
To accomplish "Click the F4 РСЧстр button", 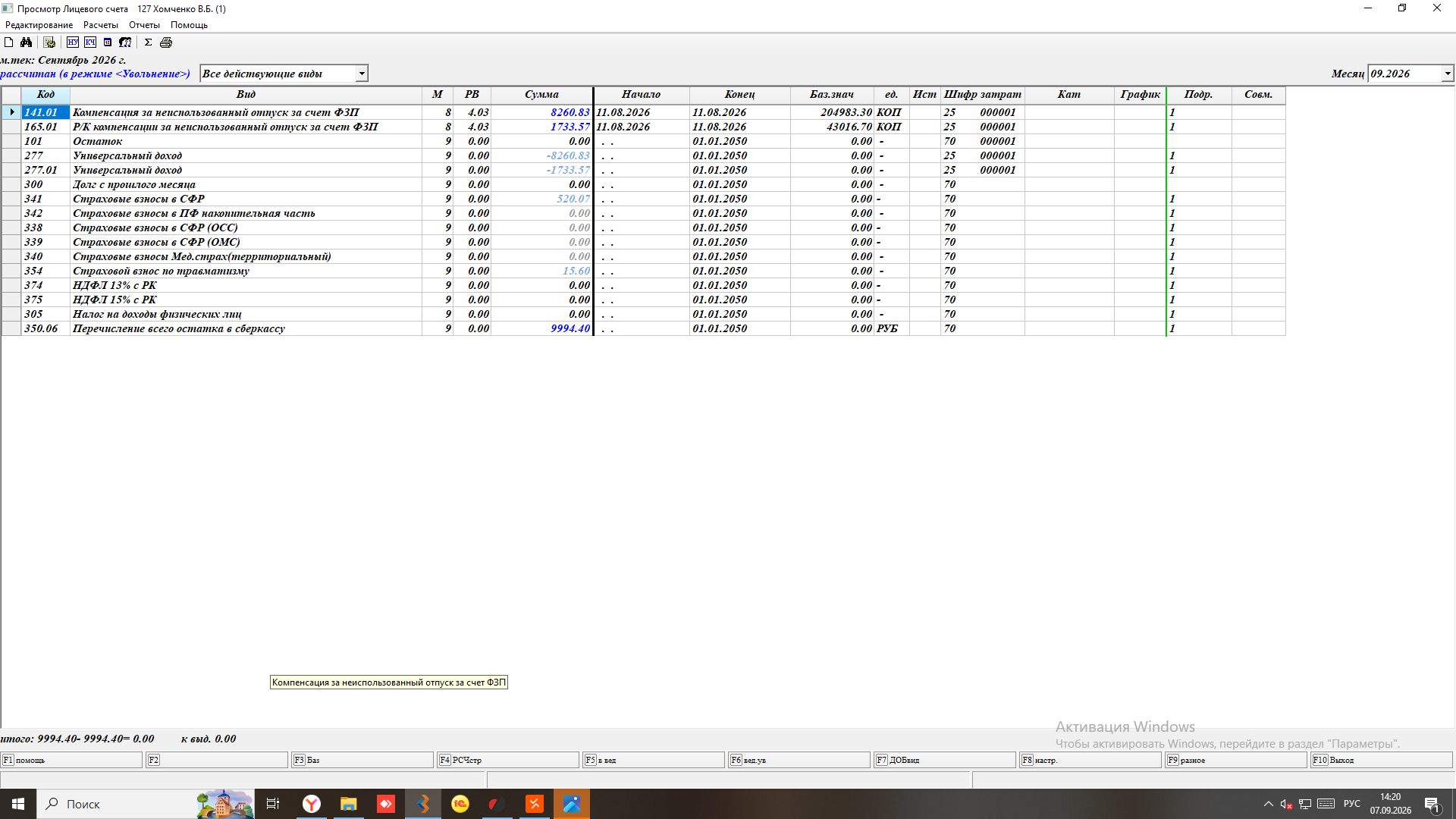I will click(x=509, y=760).
